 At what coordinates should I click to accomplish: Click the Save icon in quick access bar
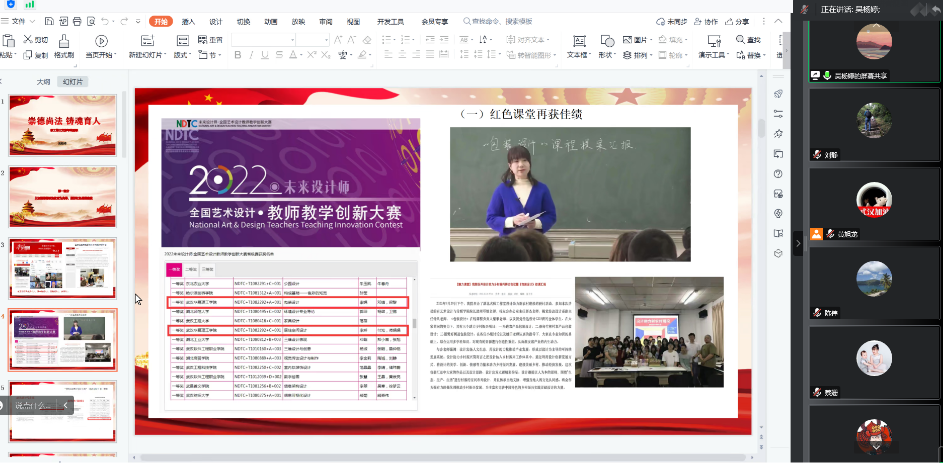pos(48,20)
